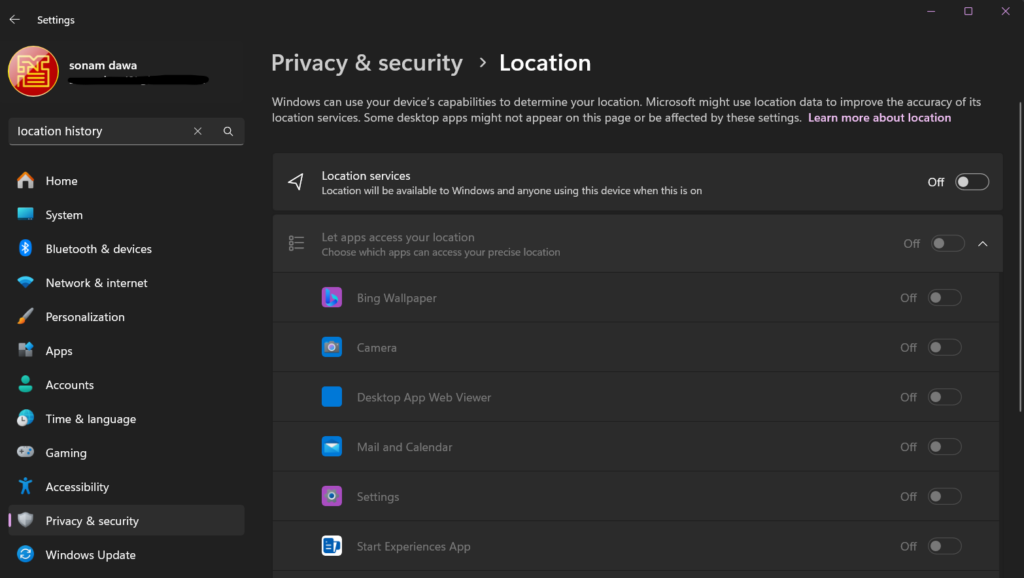Viewport: 1024px width, 578px height.
Task: Go to Windows Update section
Action: 90,555
